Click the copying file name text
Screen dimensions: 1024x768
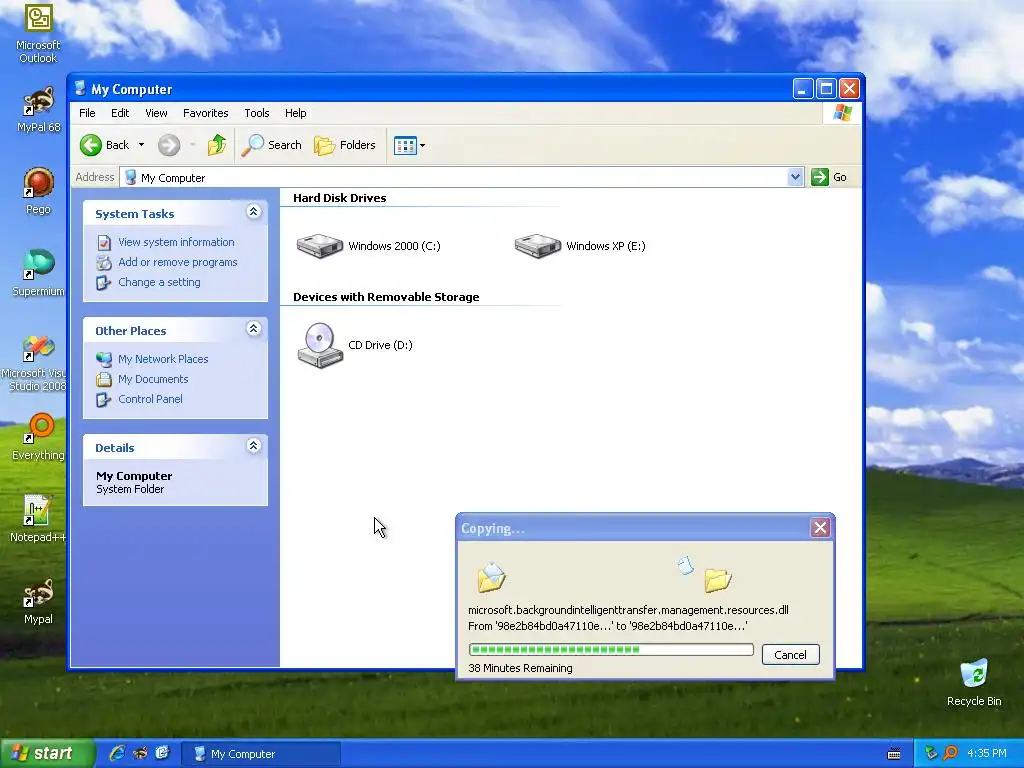[x=628, y=611]
